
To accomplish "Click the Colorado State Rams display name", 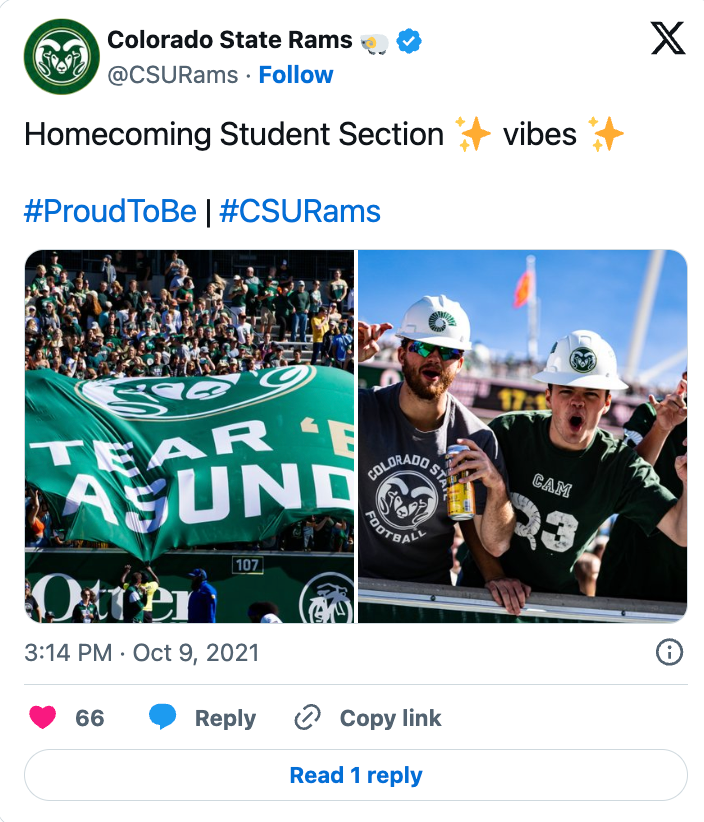I will pyautogui.click(x=229, y=40).
